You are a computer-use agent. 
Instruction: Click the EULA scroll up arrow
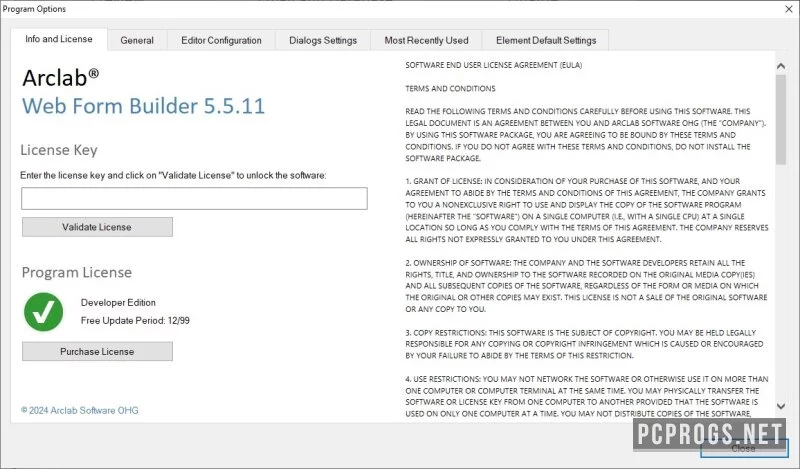(x=781, y=66)
